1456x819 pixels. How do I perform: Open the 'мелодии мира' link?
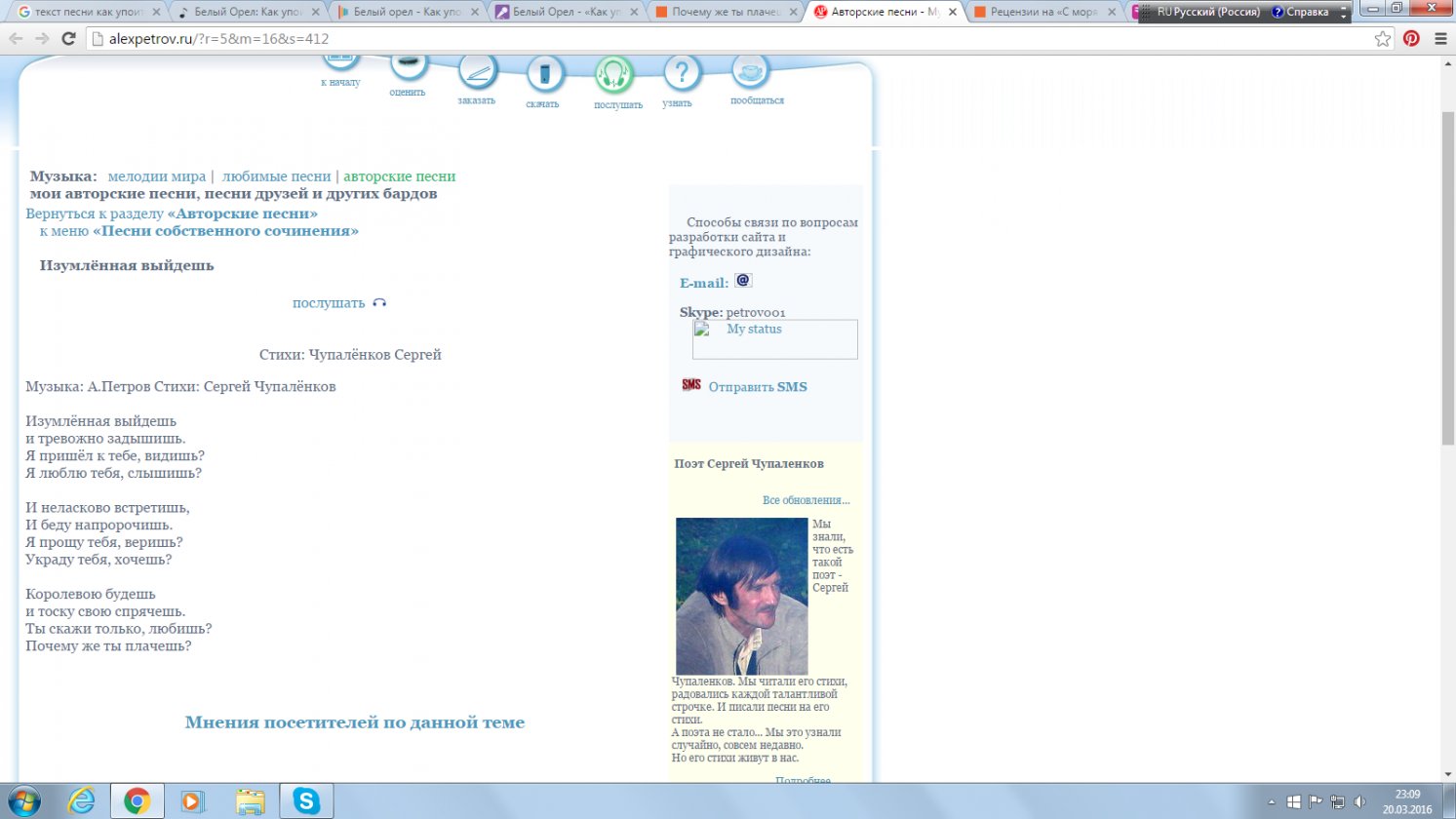click(157, 176)
